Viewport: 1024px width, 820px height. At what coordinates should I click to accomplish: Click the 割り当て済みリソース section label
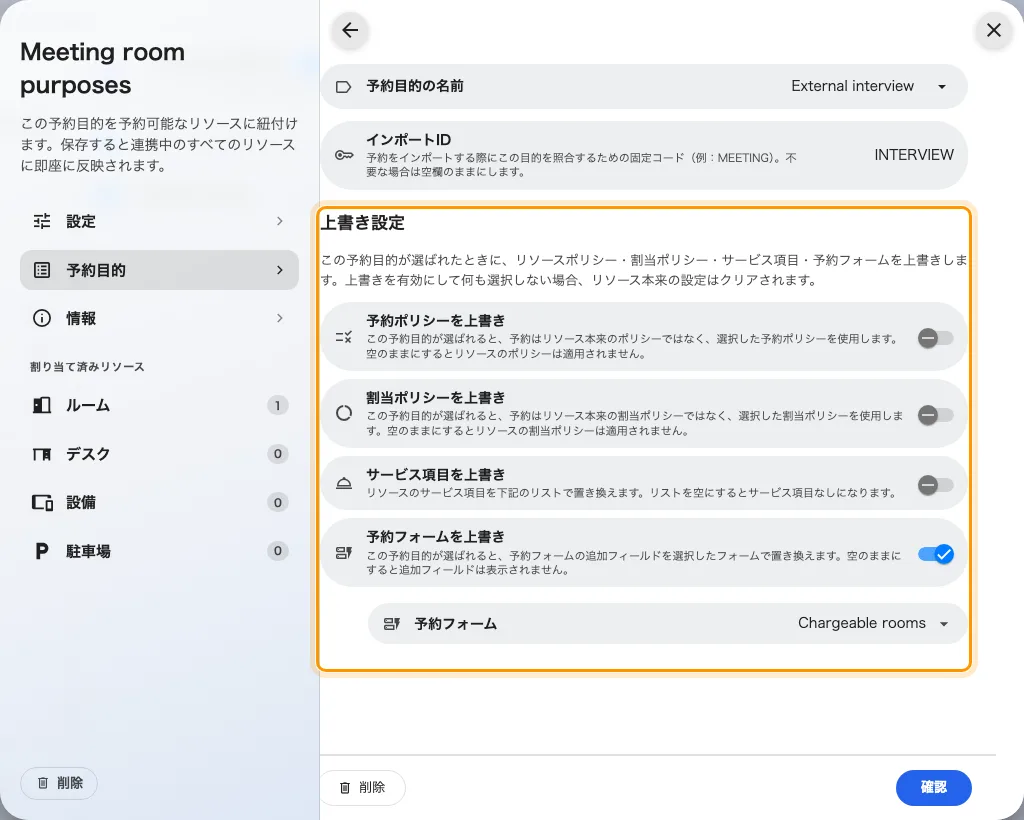[88, 367]
